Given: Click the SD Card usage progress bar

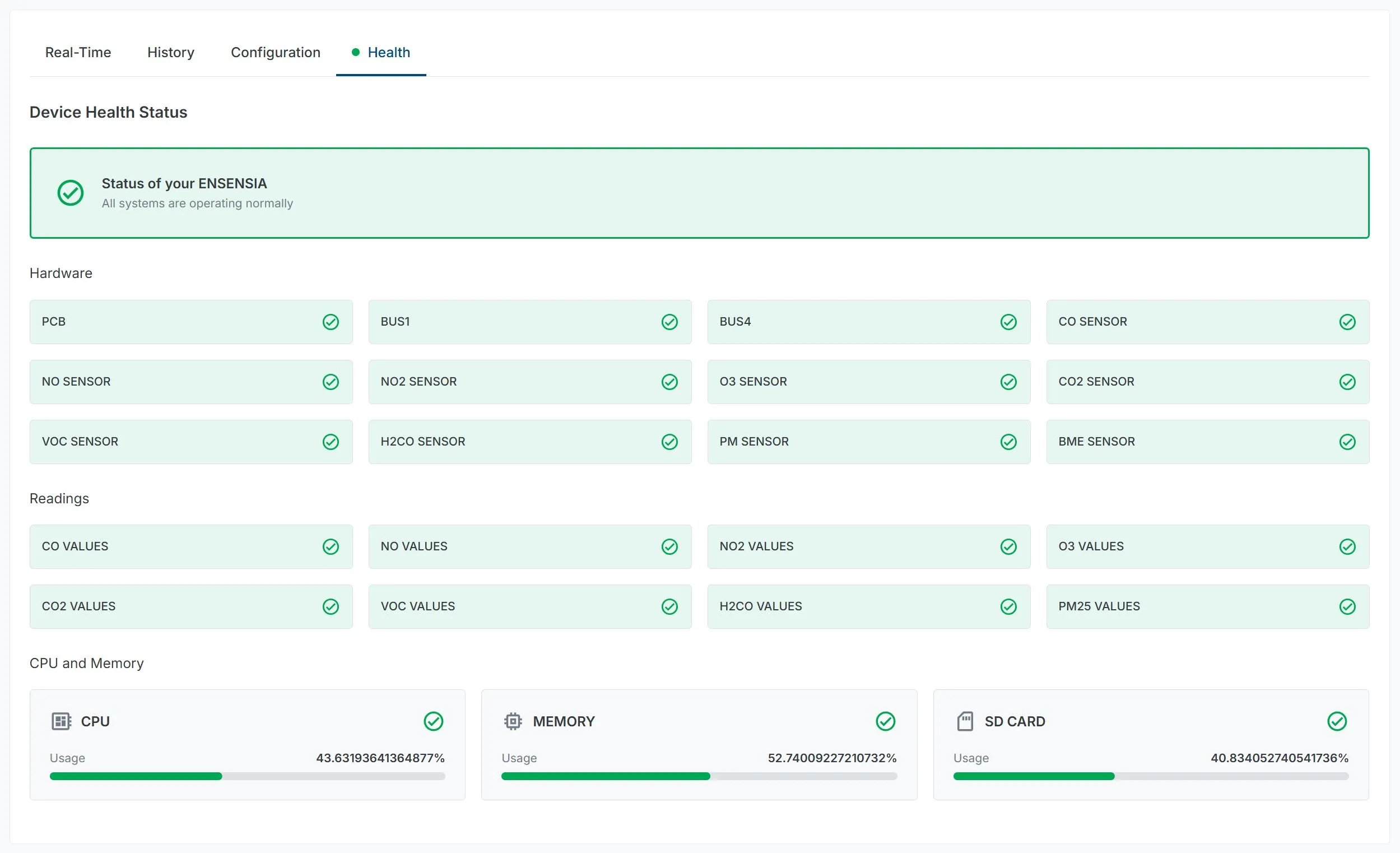Looking at the screenshot, I should [x=1151, y=776].
